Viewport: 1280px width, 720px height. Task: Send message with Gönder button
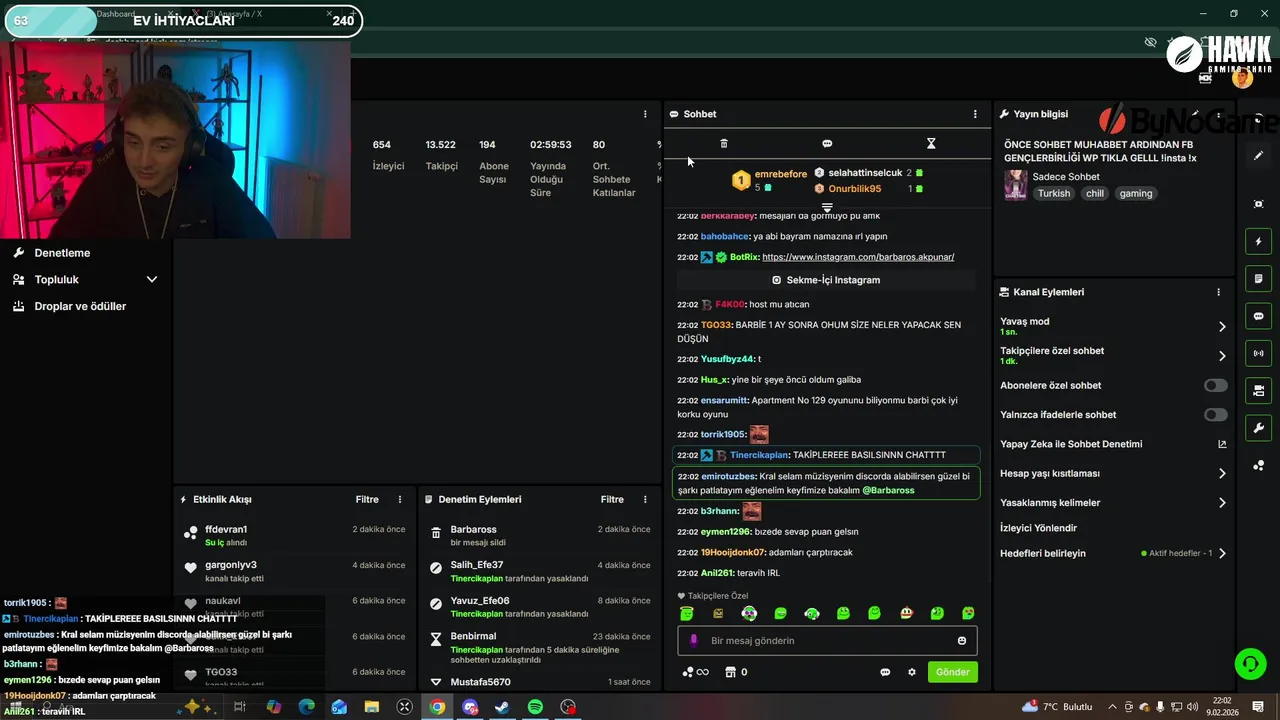(952, 672)
